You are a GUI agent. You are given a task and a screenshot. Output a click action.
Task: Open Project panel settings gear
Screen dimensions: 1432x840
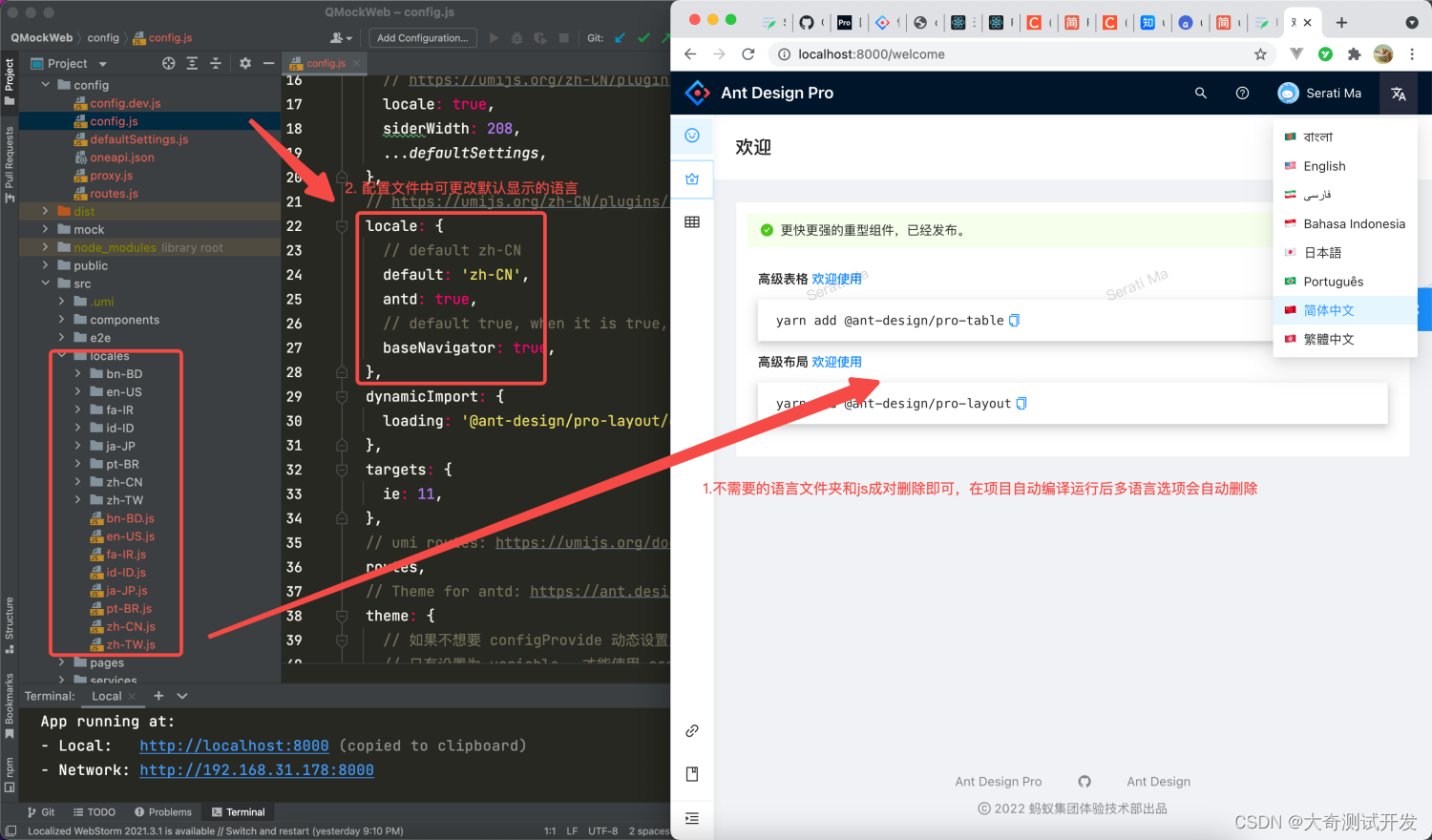pos(245,63)
